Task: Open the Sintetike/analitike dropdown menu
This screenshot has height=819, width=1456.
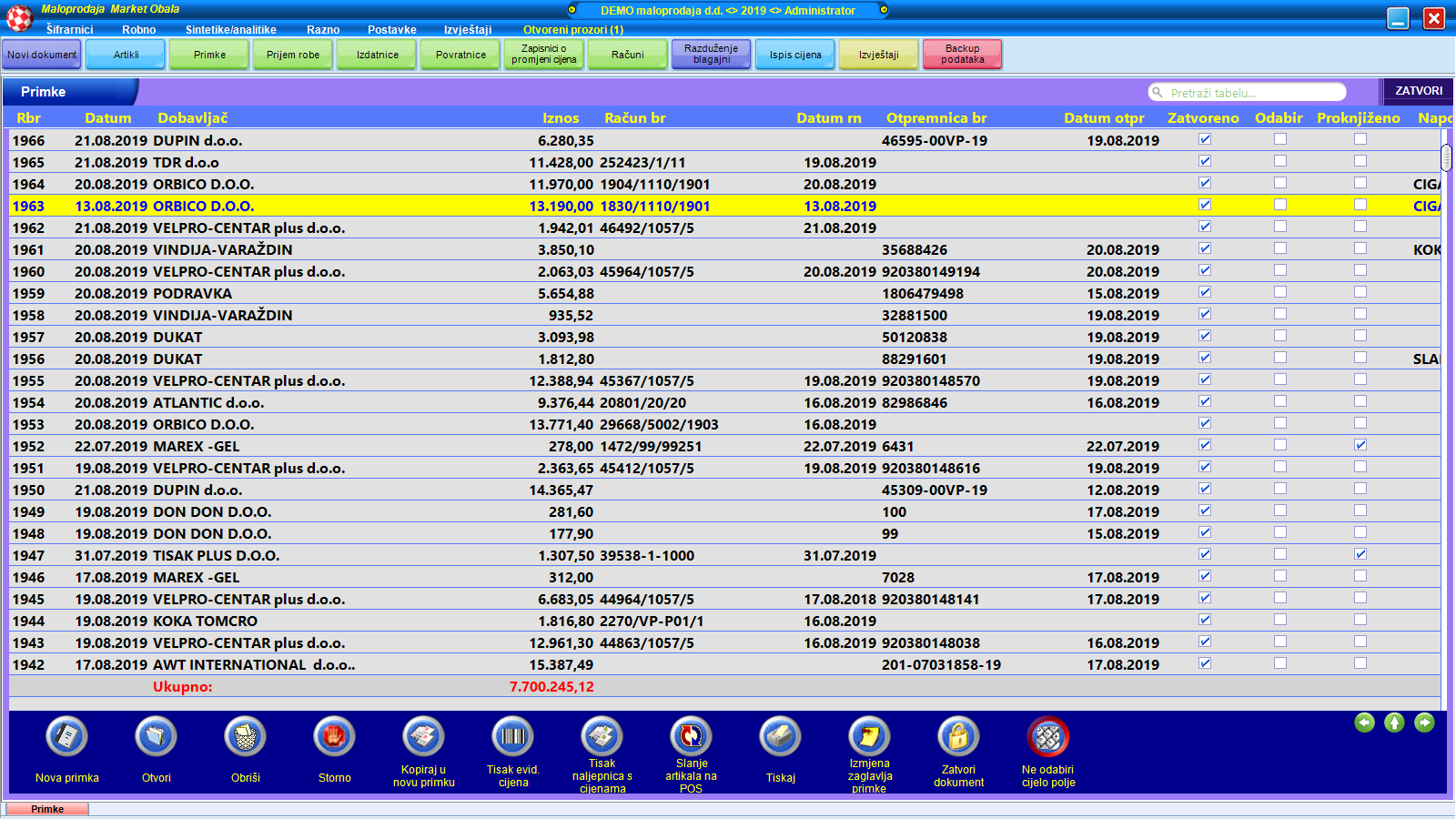Action: pyautogui.click(x=231, y=30)
